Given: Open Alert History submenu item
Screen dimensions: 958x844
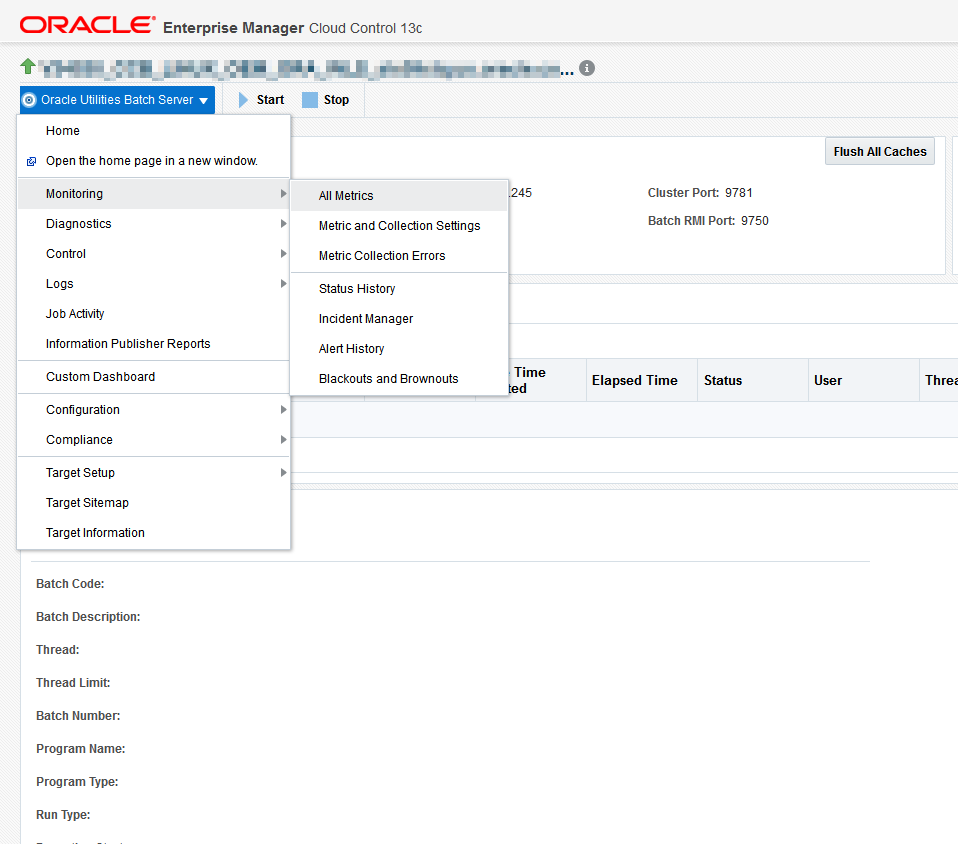Looking at the screenshot, I should pos(399,348).
